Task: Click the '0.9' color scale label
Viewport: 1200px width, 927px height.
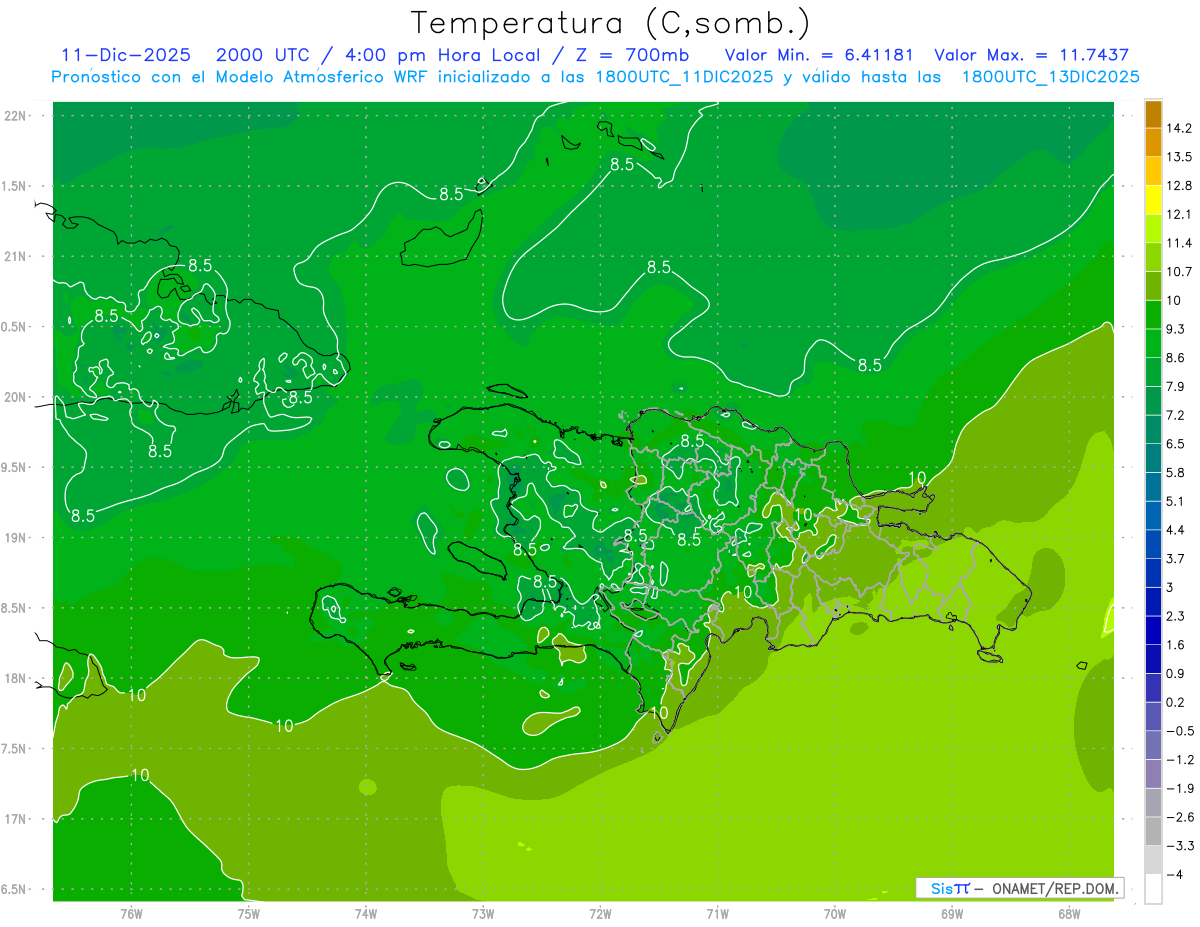Action: tap(1175, 674)
